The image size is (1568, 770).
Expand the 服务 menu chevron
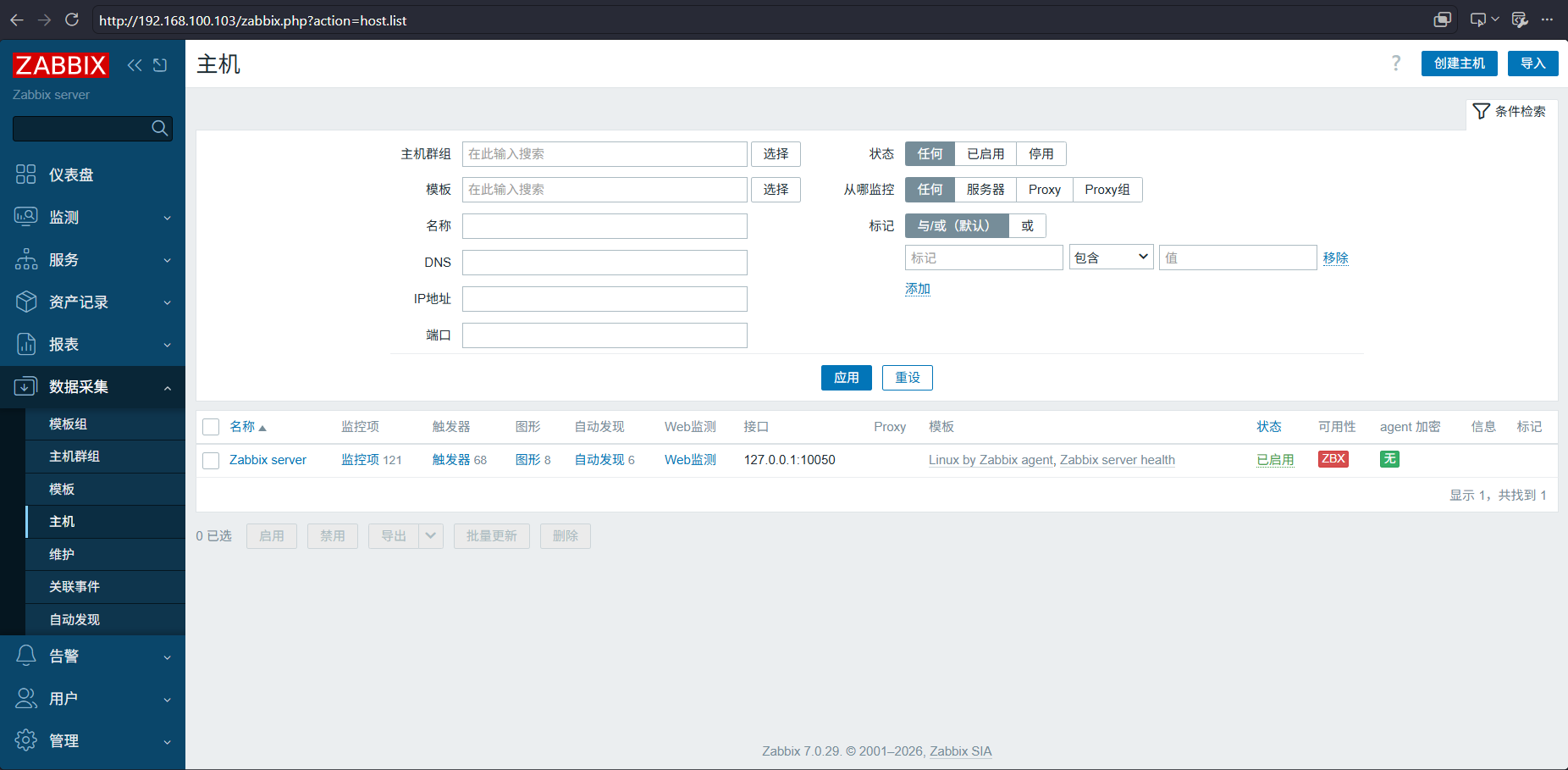point(167,260)
